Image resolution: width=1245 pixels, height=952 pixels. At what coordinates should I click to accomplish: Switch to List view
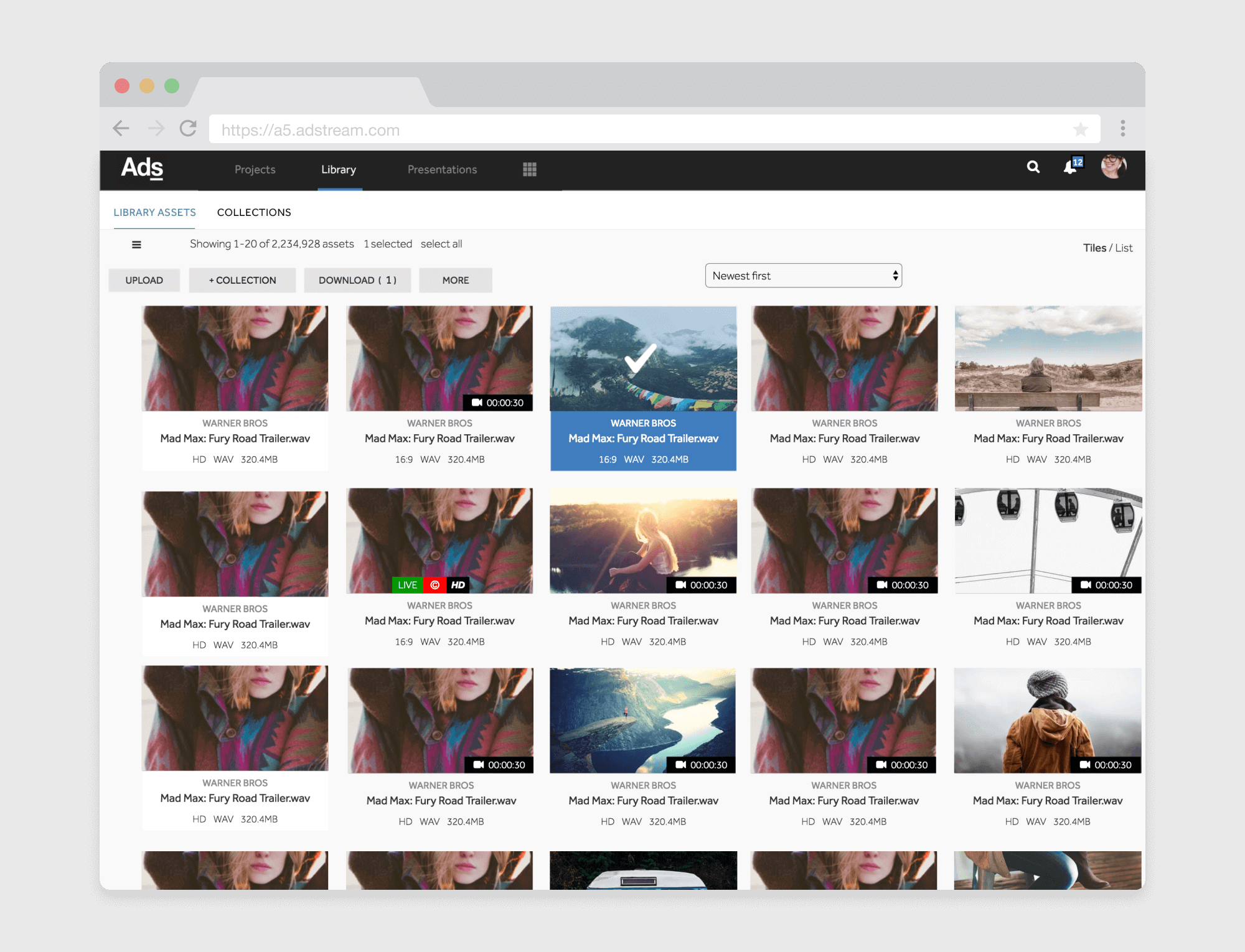click(1124, 248)
